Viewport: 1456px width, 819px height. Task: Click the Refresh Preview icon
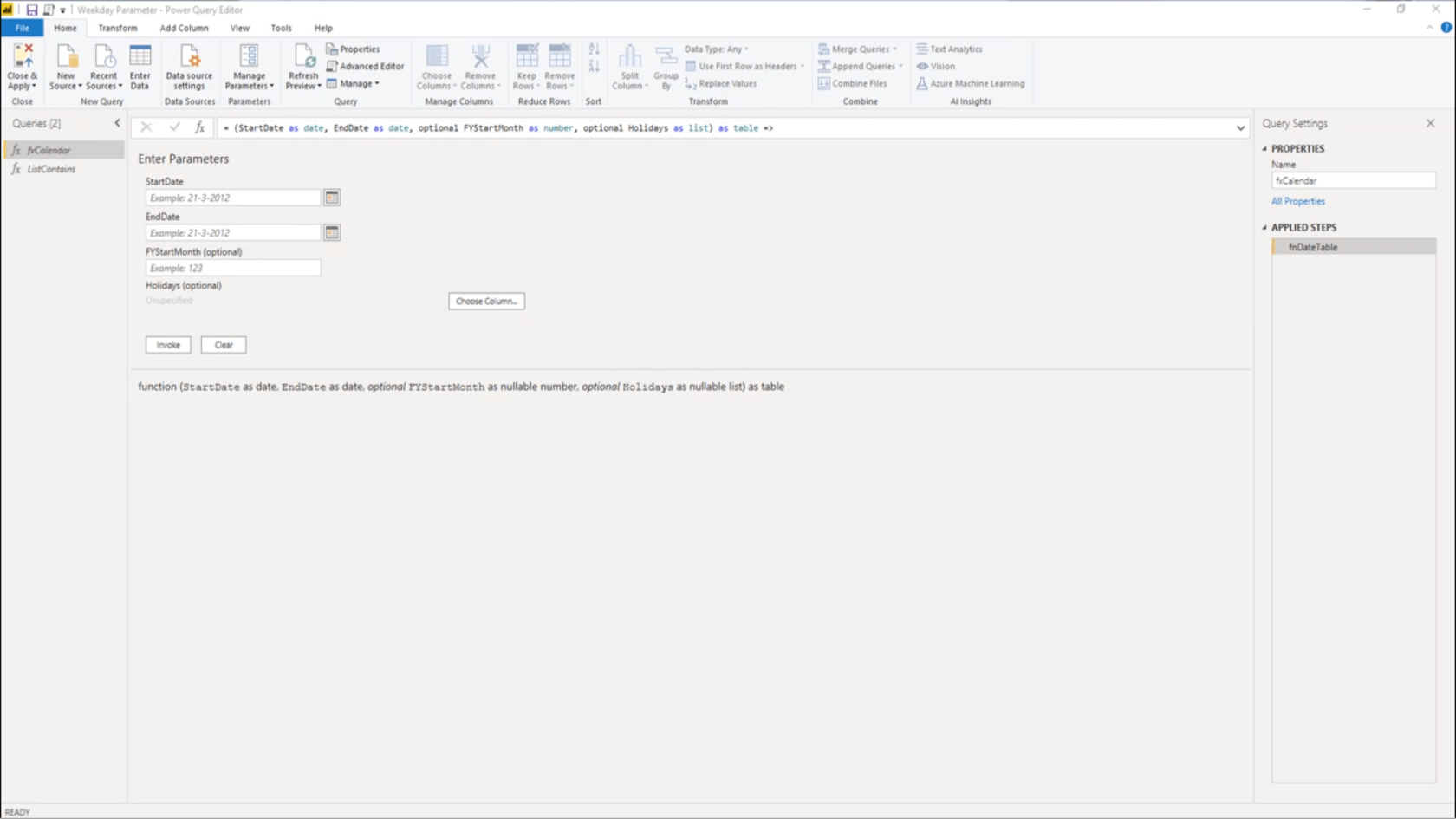[x=303, y=57]
